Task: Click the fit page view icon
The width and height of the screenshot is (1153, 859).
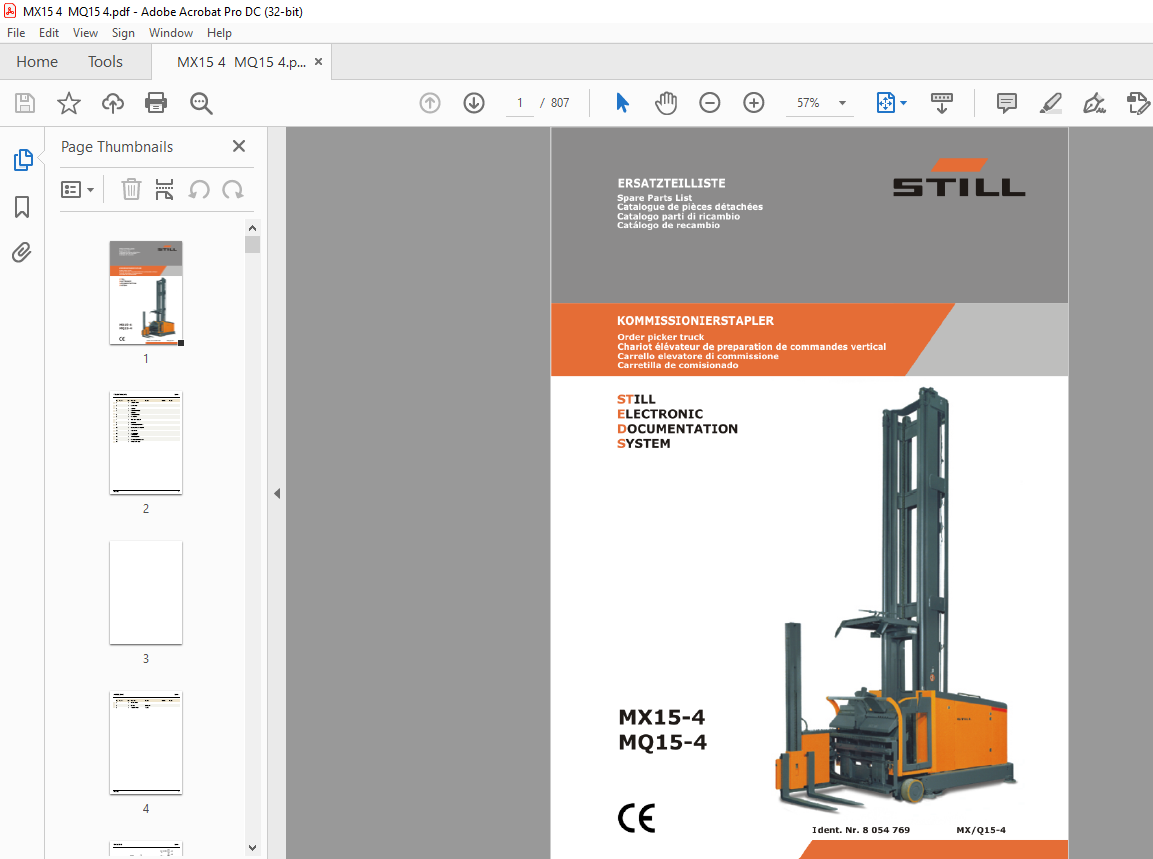Action: tap(885, 103)
